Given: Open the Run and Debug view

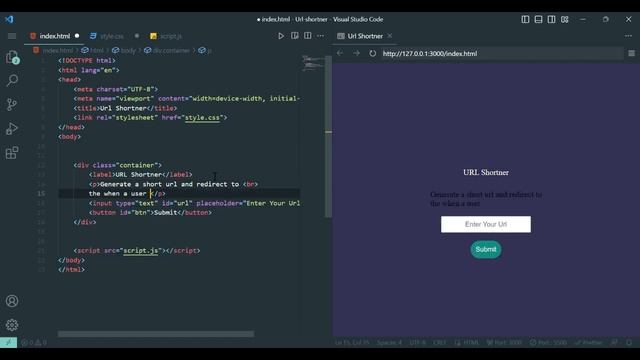Looking at the screenshot, I should click(x=12, y=129).
